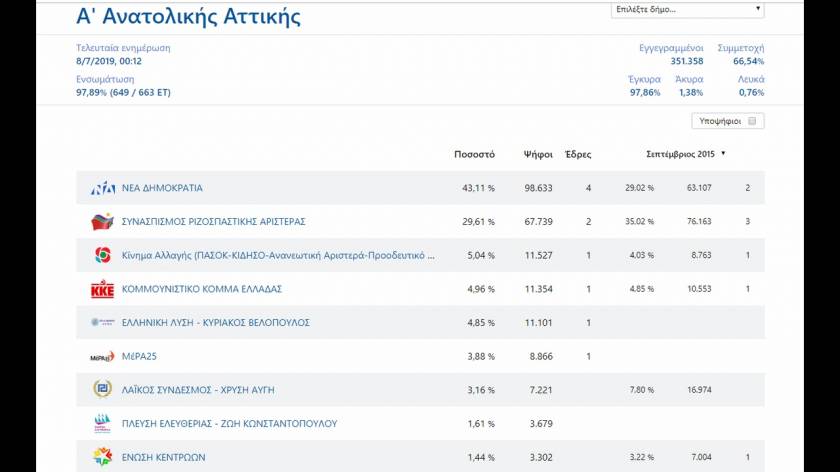This screenshot has height=472, width=840.
Task: Click the ΜέΡΑ25 party logo
Action: (x=103, y=357)
